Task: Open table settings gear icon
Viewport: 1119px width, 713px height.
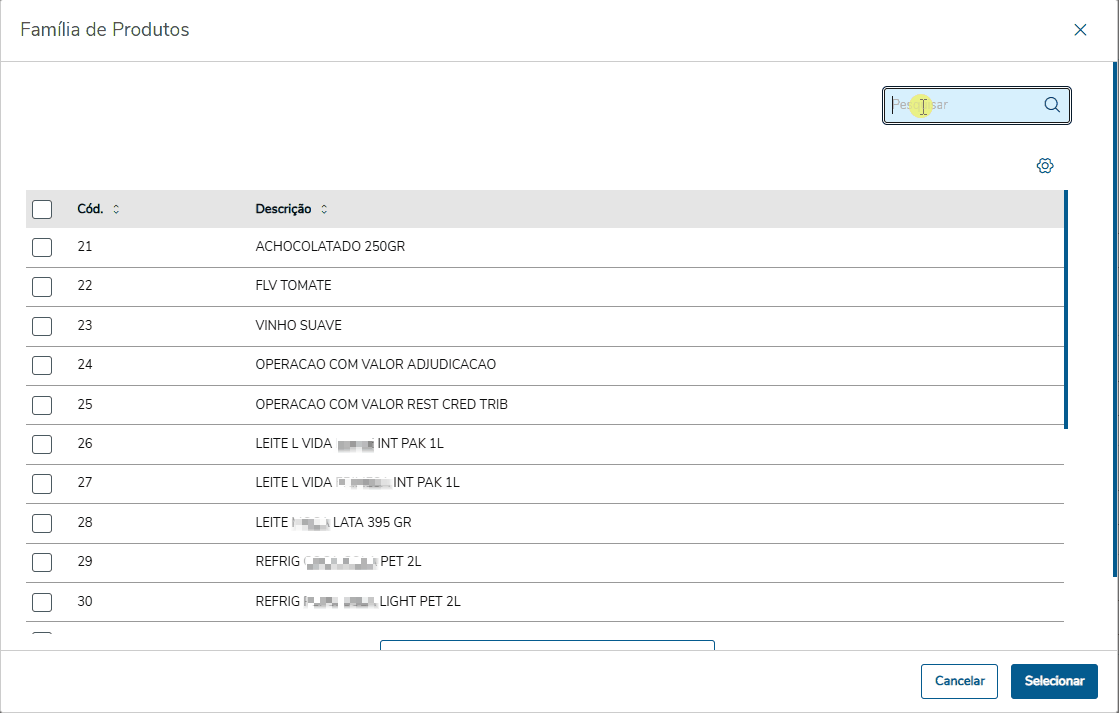Action: pos(1045,166)
